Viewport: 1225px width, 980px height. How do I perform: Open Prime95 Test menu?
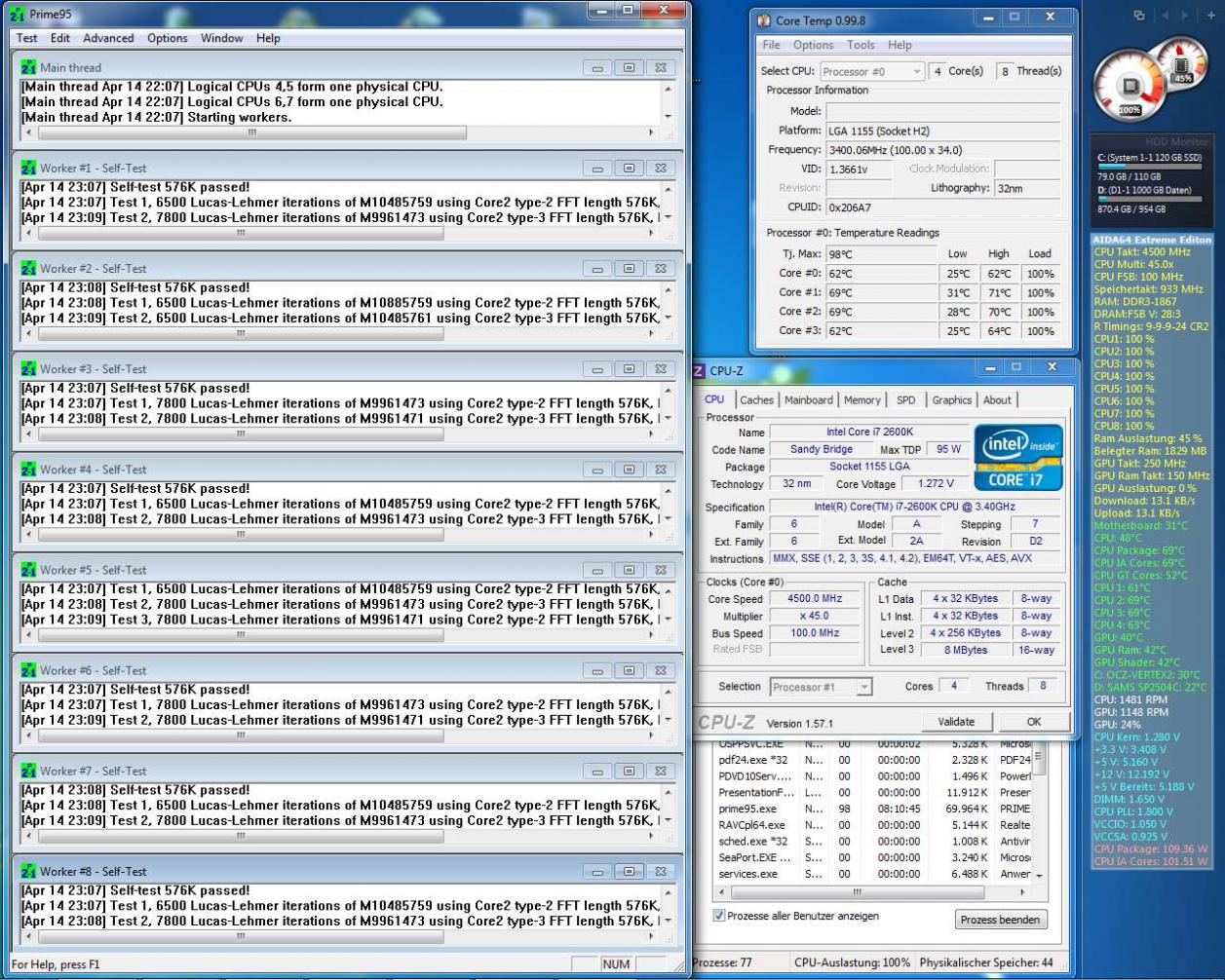(27, 38)
